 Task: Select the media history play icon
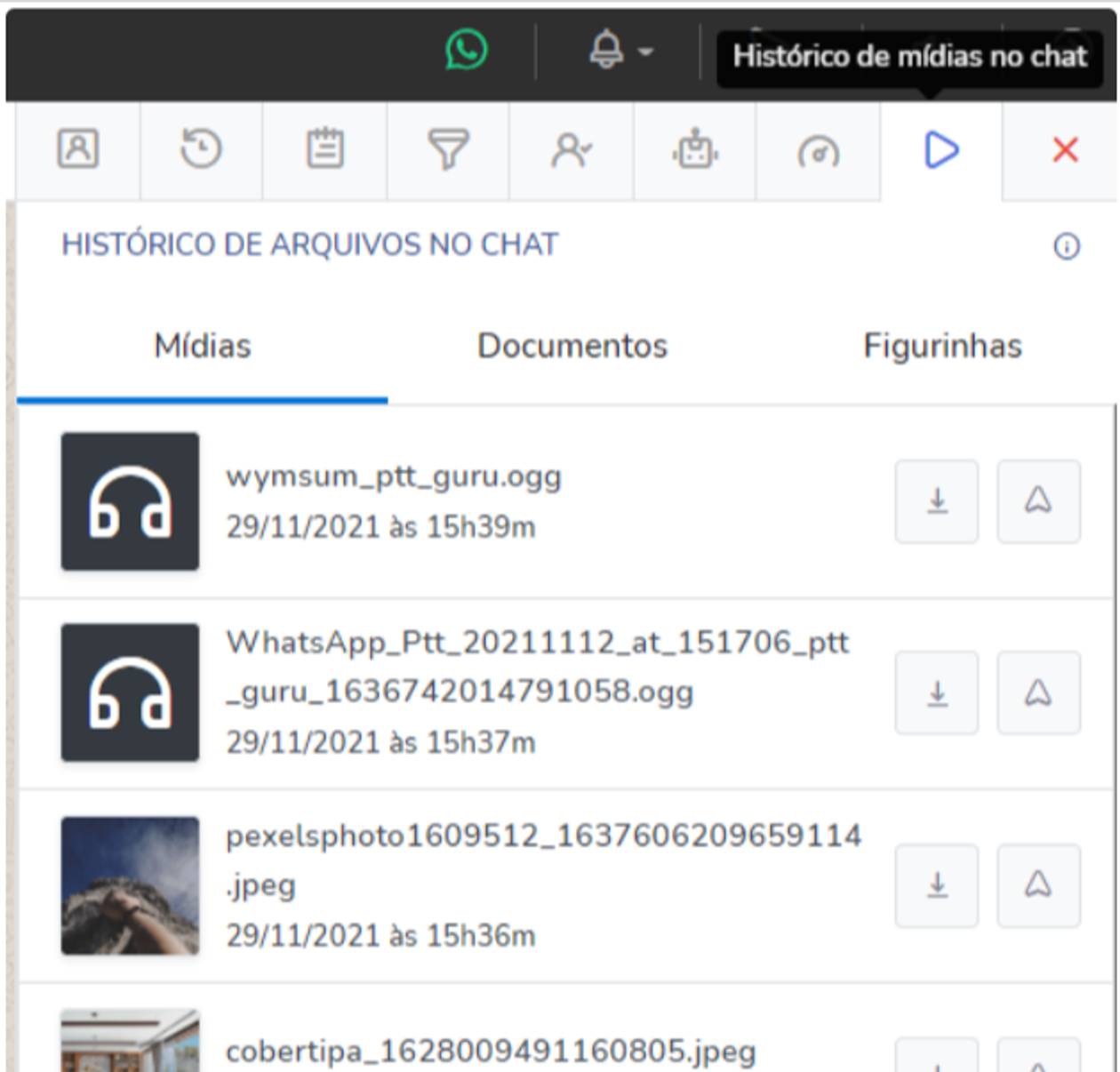[x=941, y=149]
